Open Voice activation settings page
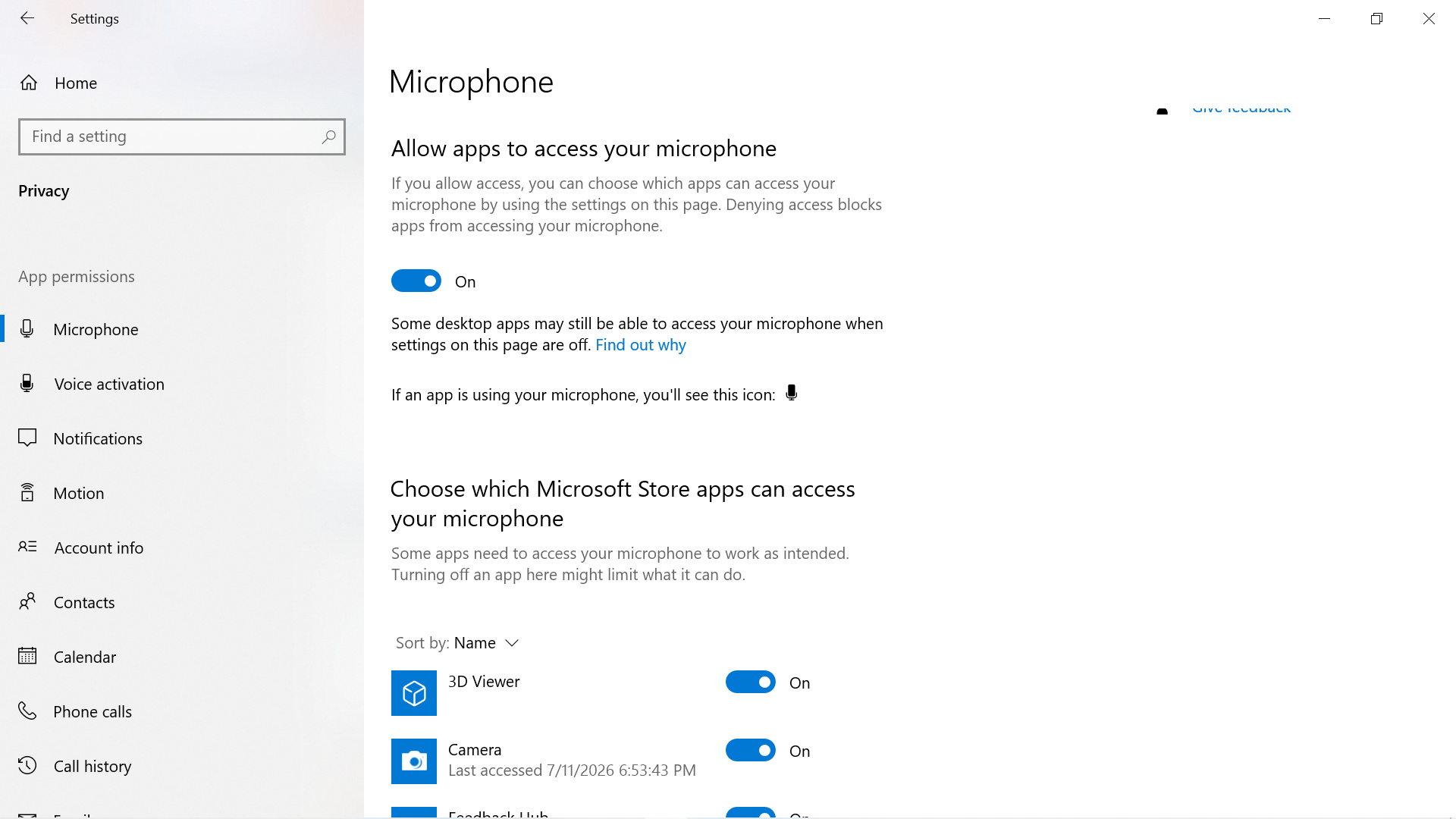Image resolution: width=1456 pixels, height=819 pixels. coord(182,384)
